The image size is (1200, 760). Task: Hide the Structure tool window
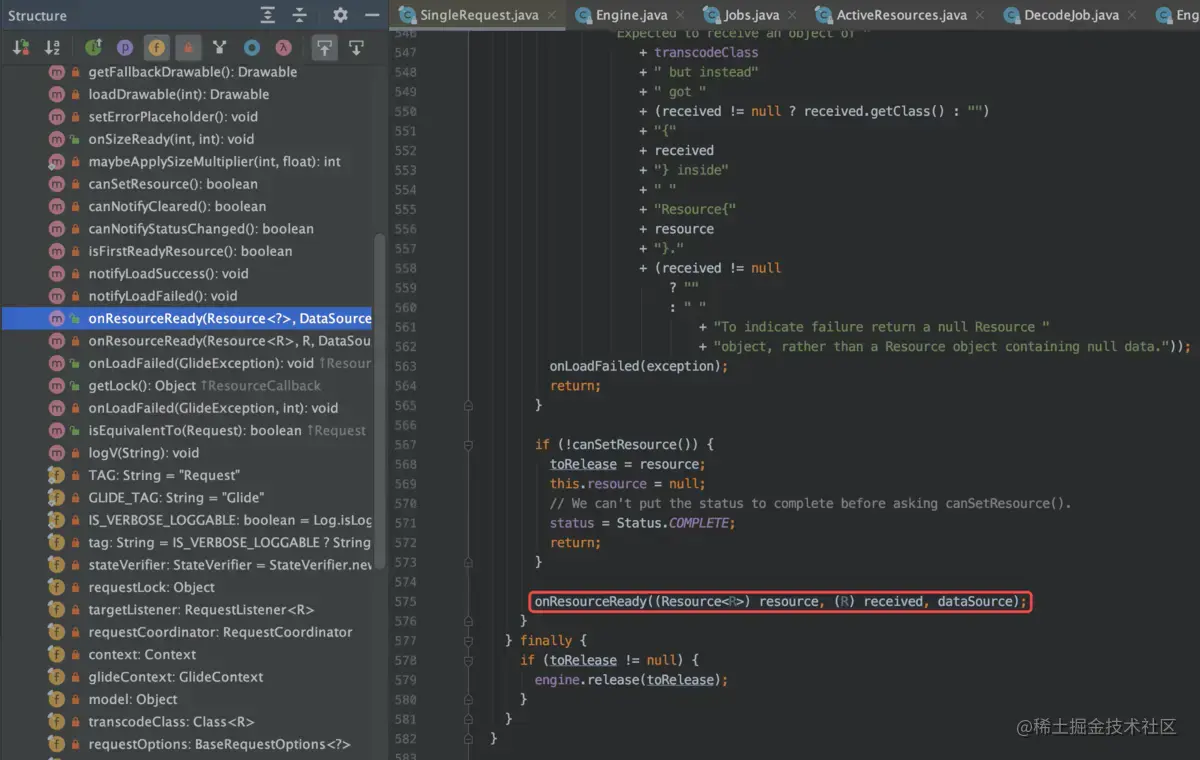(x=372, y=15)
